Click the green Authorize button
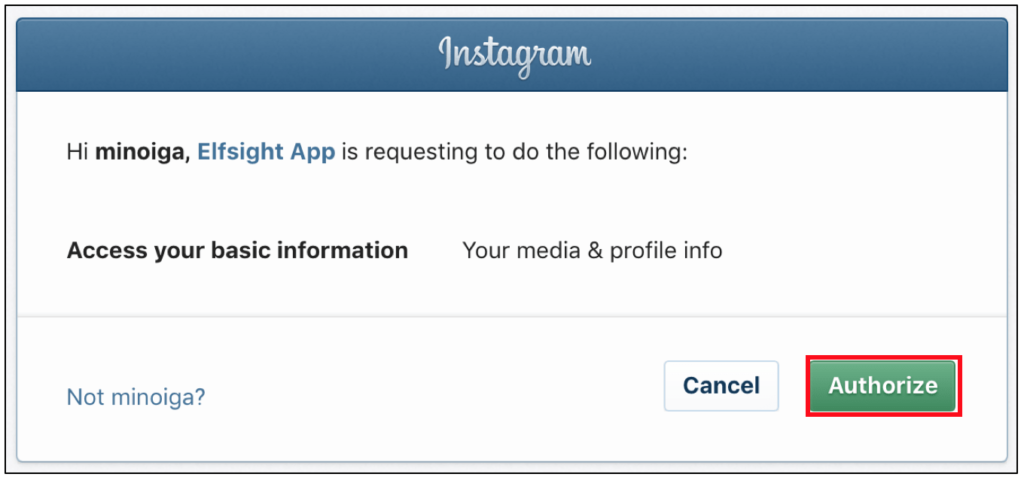The height and width of the screenshot is (480, 1024). 883,385
